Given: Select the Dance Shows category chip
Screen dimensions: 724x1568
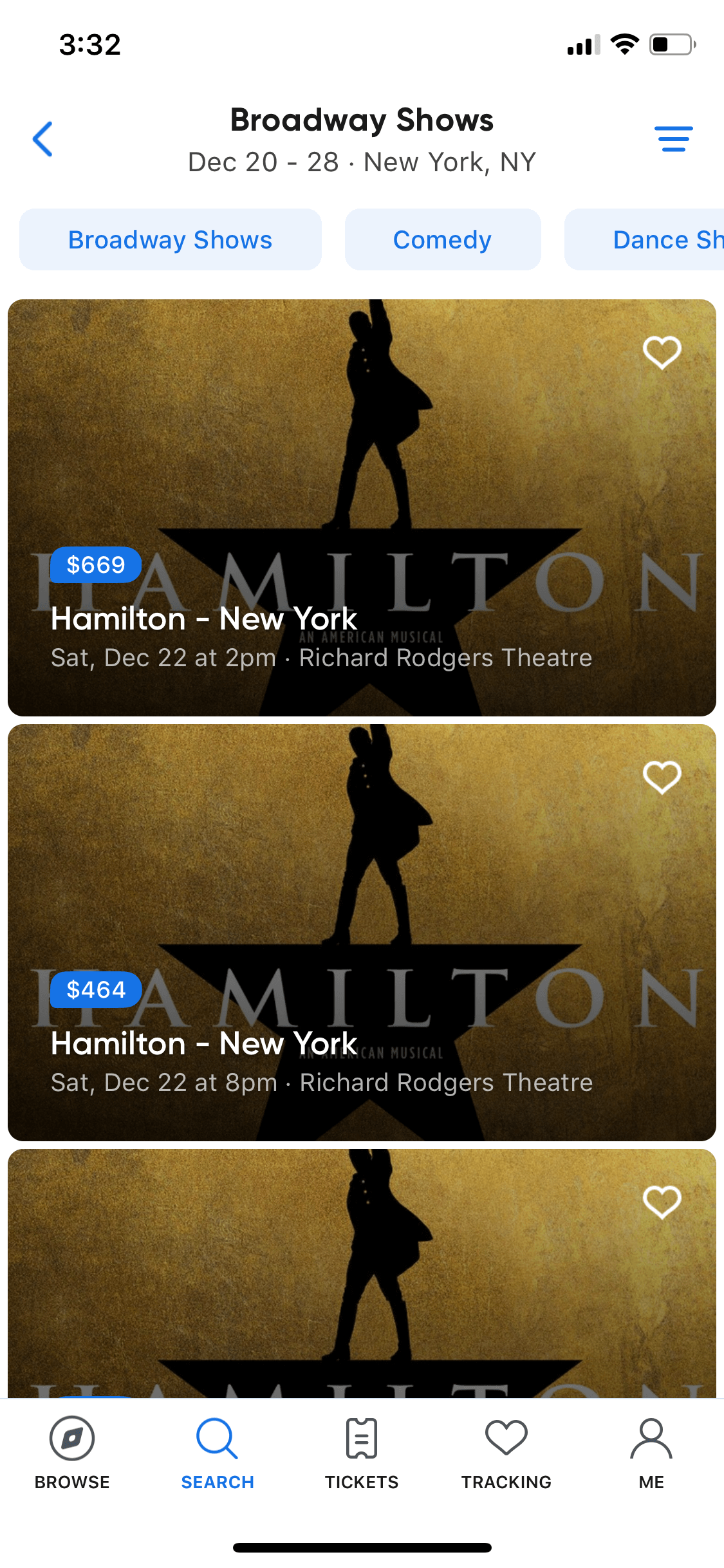Looking at the screenshot, I should 644,239.
